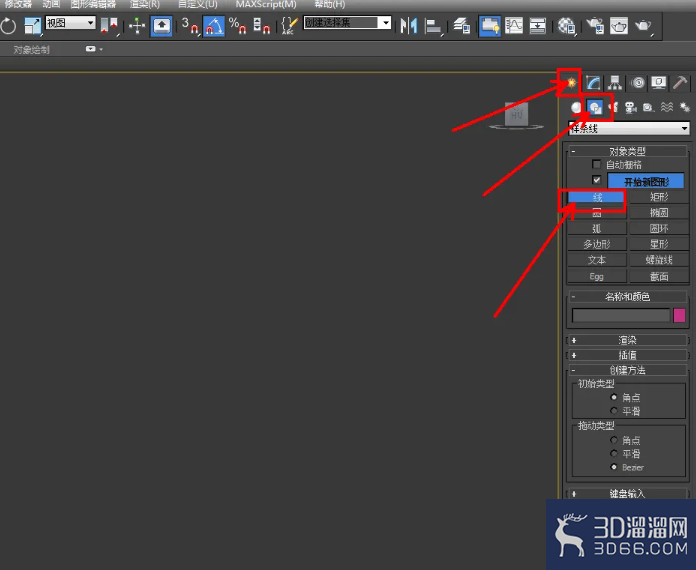
Task: Click the 线 line button
Action: [597, 197]
